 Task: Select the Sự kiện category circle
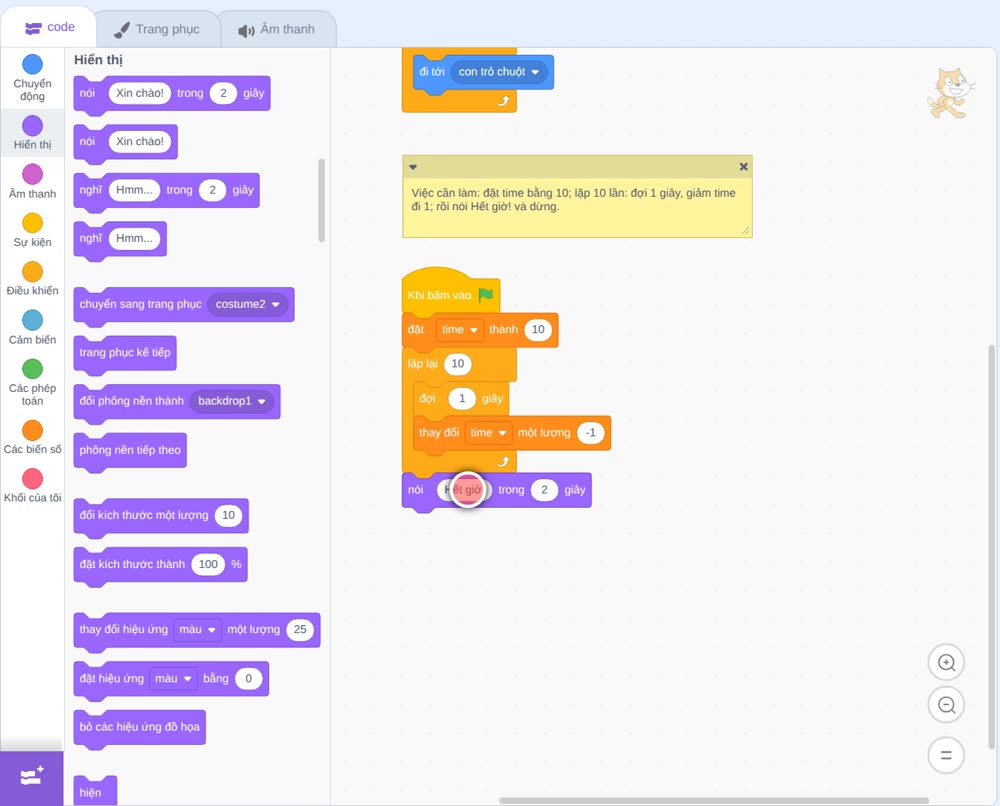[x=33, y=223]
